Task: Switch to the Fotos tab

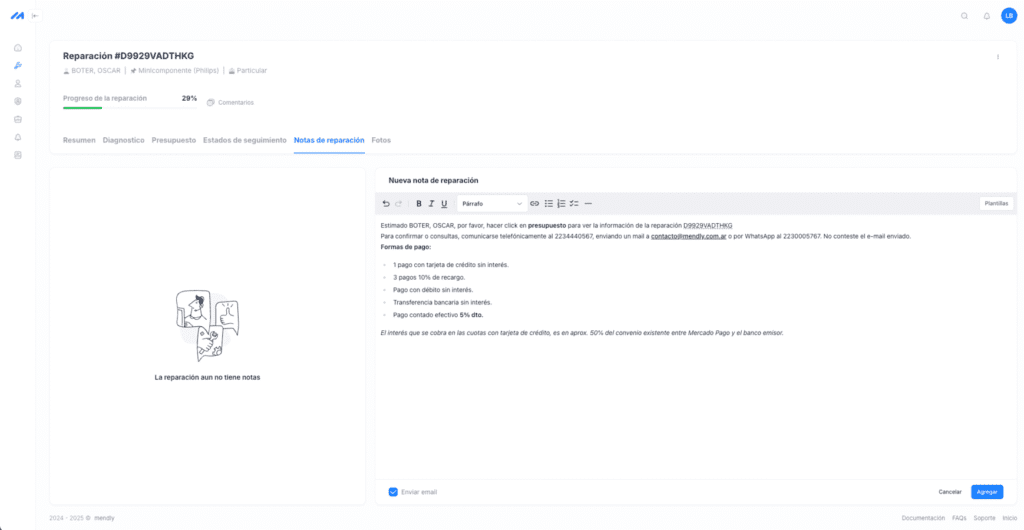Action: (x=381, y=140)
